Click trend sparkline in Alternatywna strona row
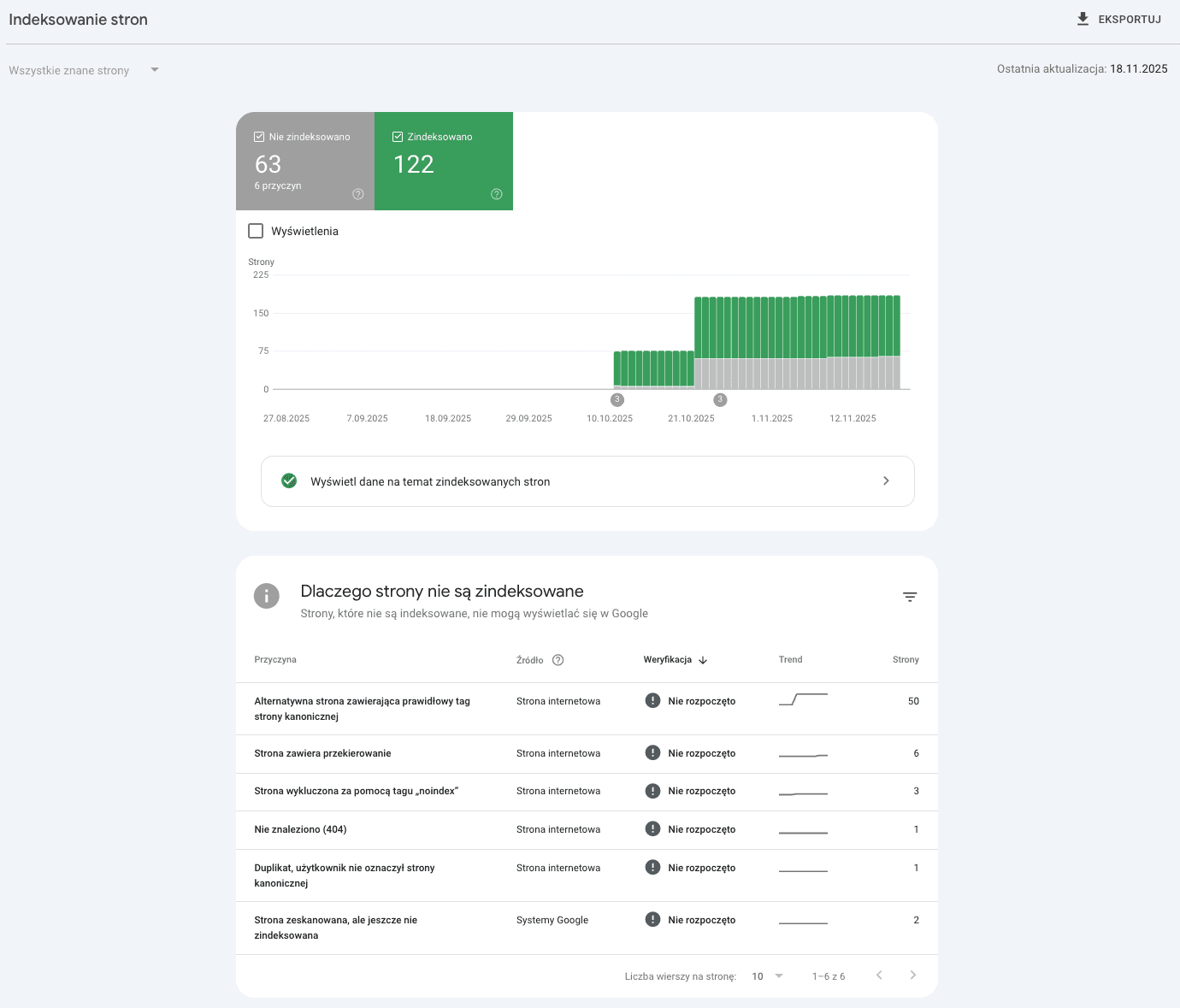The width and height of the screenshot is (1180, 1008). click(803, 699)
